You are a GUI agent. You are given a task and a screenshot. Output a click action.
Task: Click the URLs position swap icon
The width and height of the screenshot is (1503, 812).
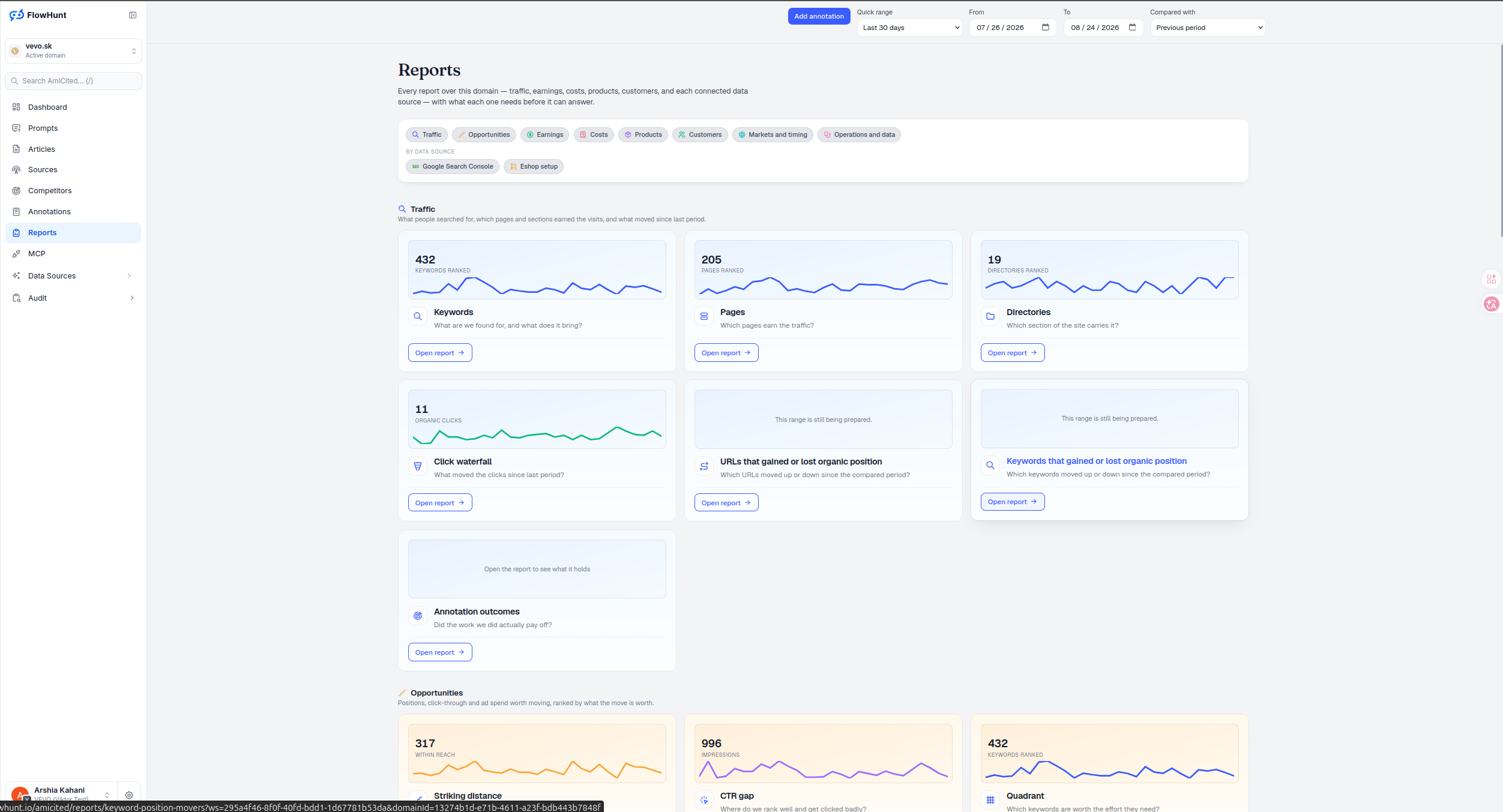pos(704,466)
